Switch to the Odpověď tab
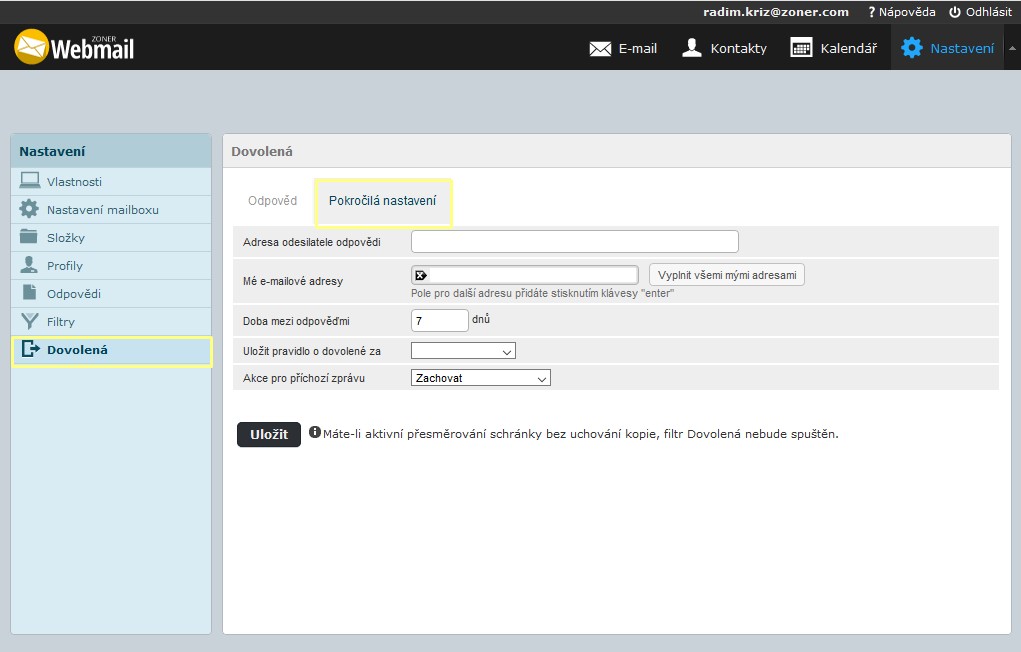Viewport: 1021px width, 652px height. pyautogui.click(x=272, y=201)
